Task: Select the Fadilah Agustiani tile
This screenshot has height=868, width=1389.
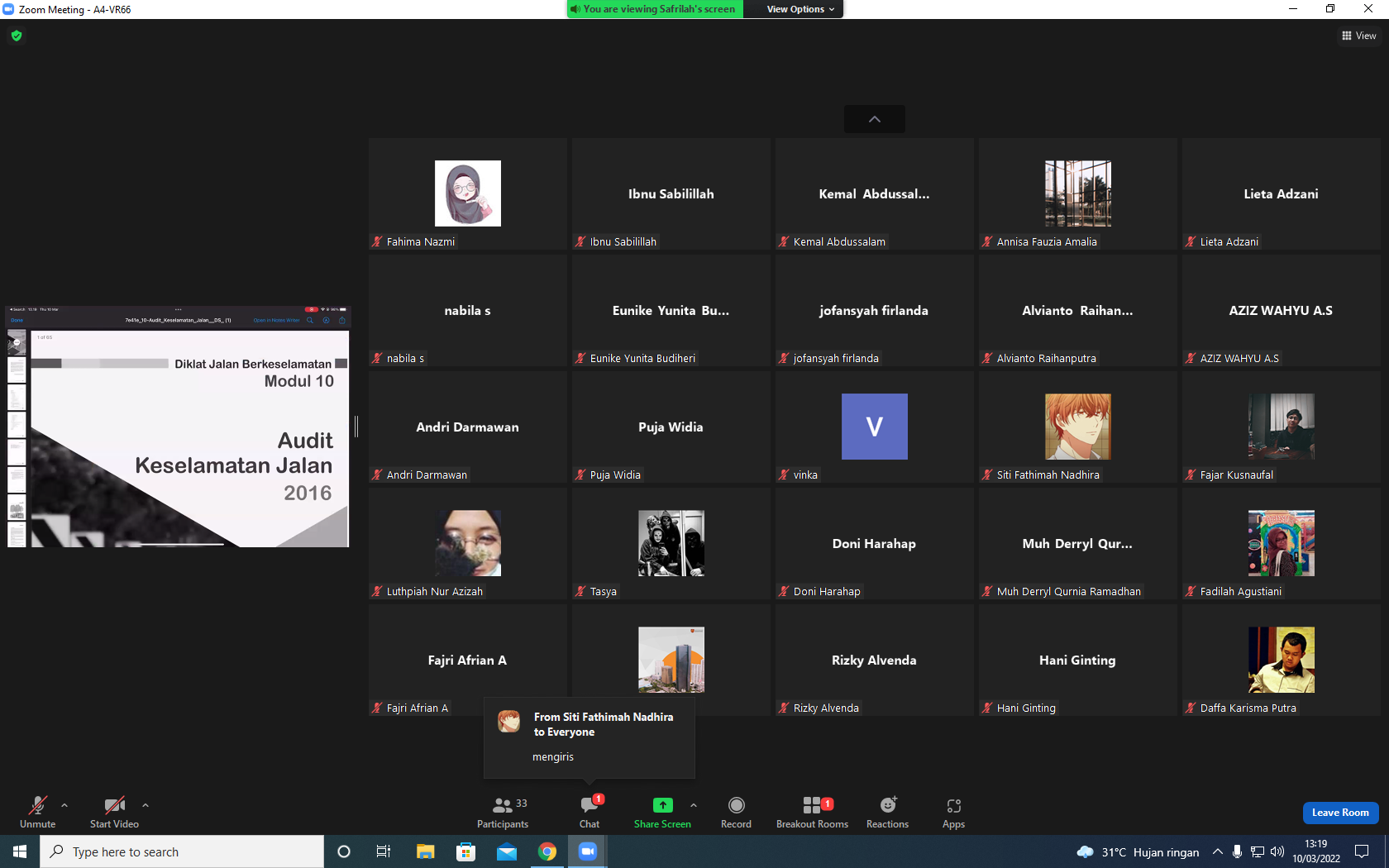Action: click(1281, 543)
